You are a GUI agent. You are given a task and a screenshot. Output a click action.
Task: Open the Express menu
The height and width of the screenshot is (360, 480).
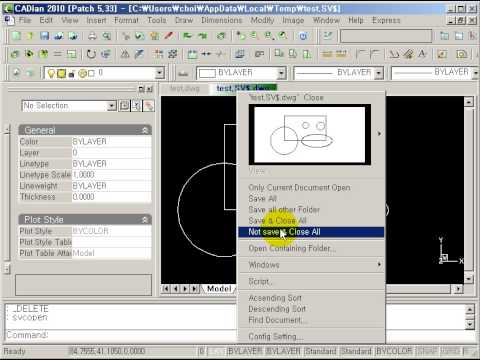click(x=386, y=20)
